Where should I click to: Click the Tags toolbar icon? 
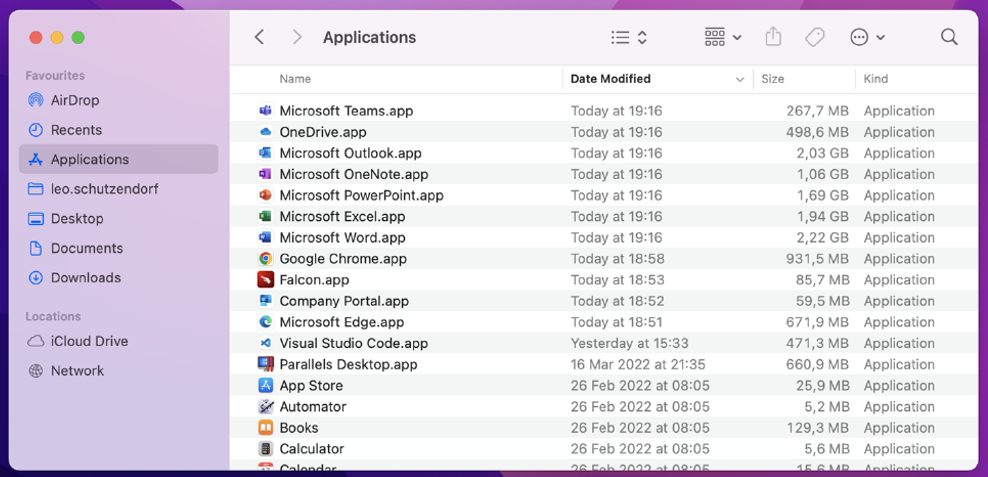point(815,37)
